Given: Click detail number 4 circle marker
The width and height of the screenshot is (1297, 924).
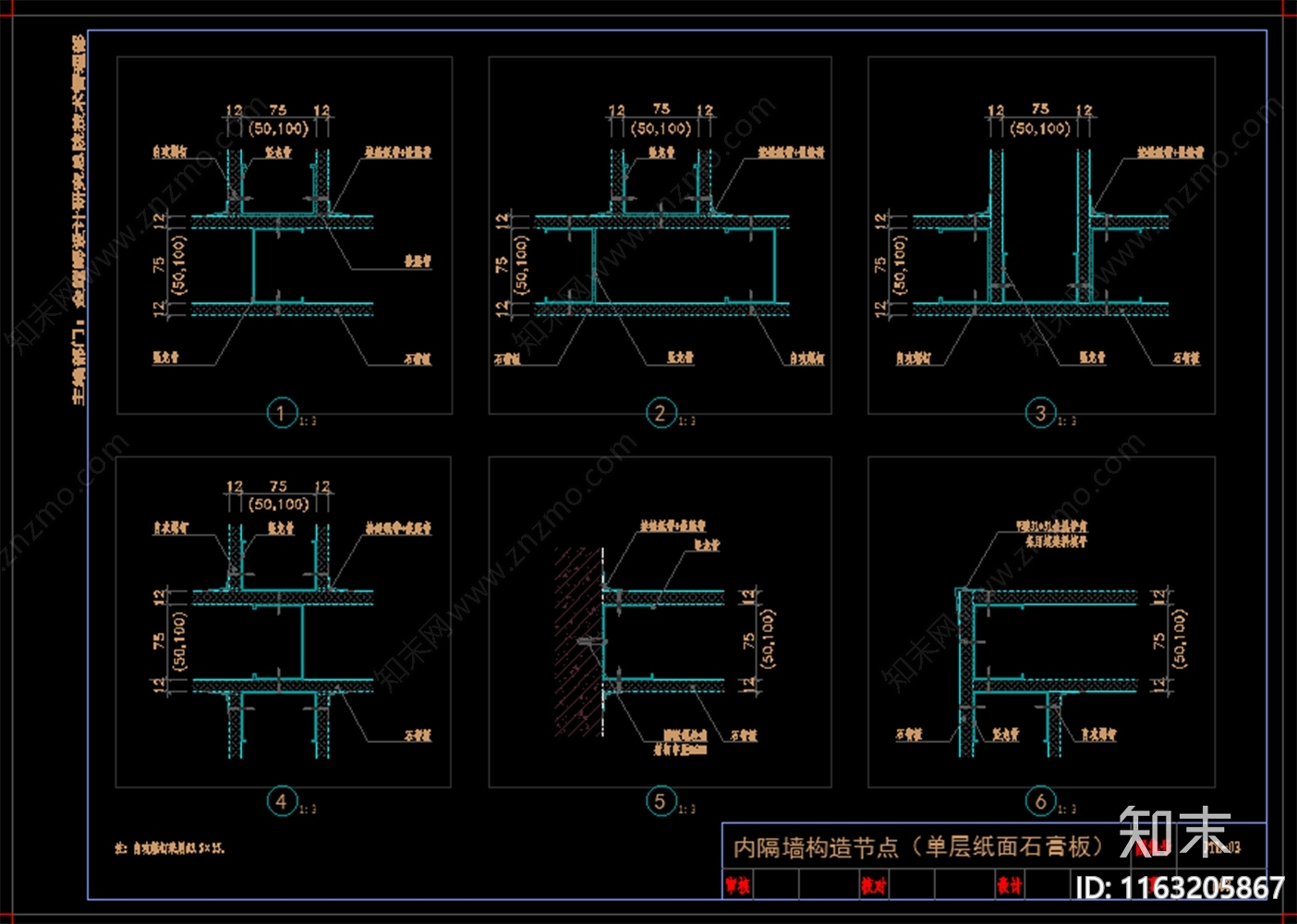Looking at the screenshot, I should (x=281, y=800).
